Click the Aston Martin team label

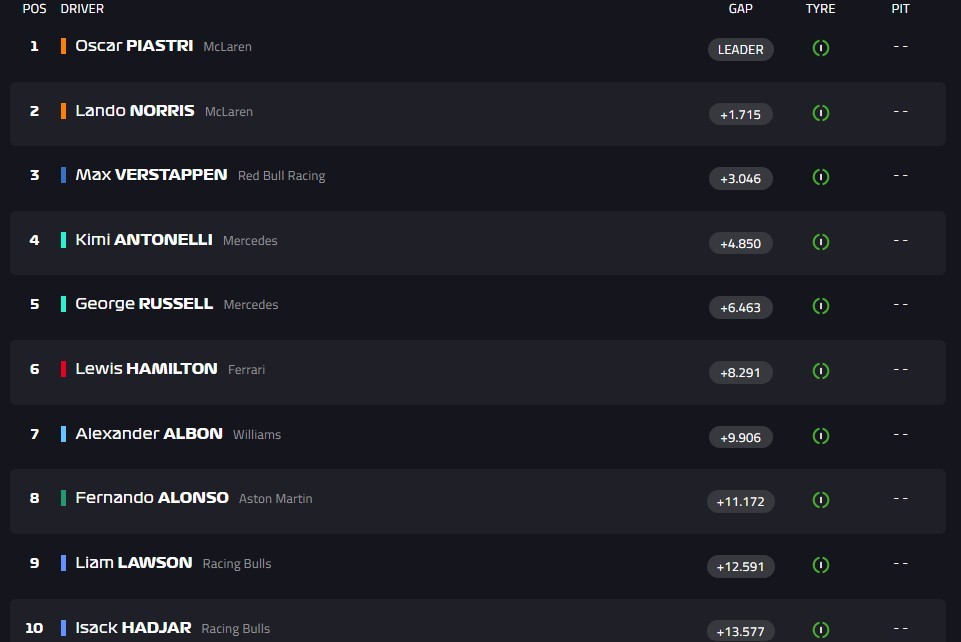click(275, 499)
